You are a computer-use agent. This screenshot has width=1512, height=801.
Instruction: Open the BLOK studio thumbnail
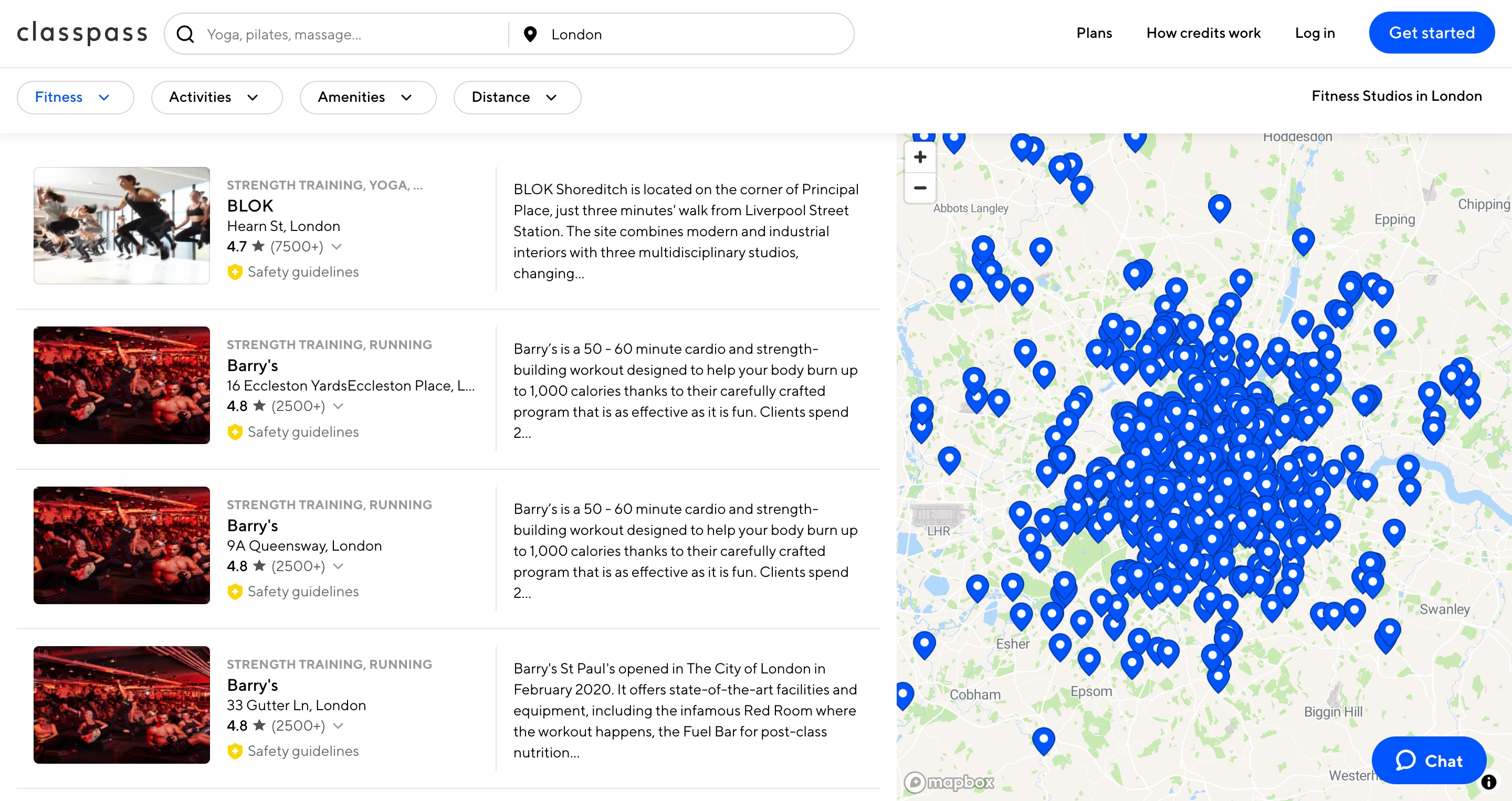(x=121, y=225)
